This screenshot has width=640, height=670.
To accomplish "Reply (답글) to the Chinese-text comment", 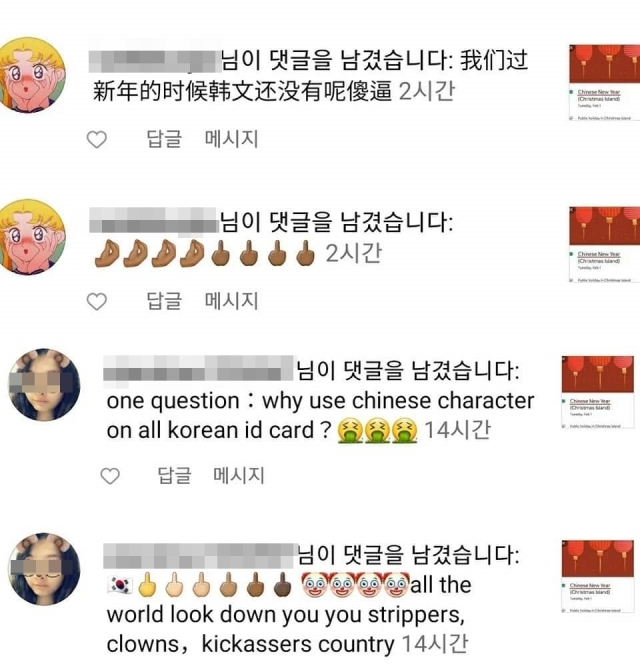I will [164, 139].
